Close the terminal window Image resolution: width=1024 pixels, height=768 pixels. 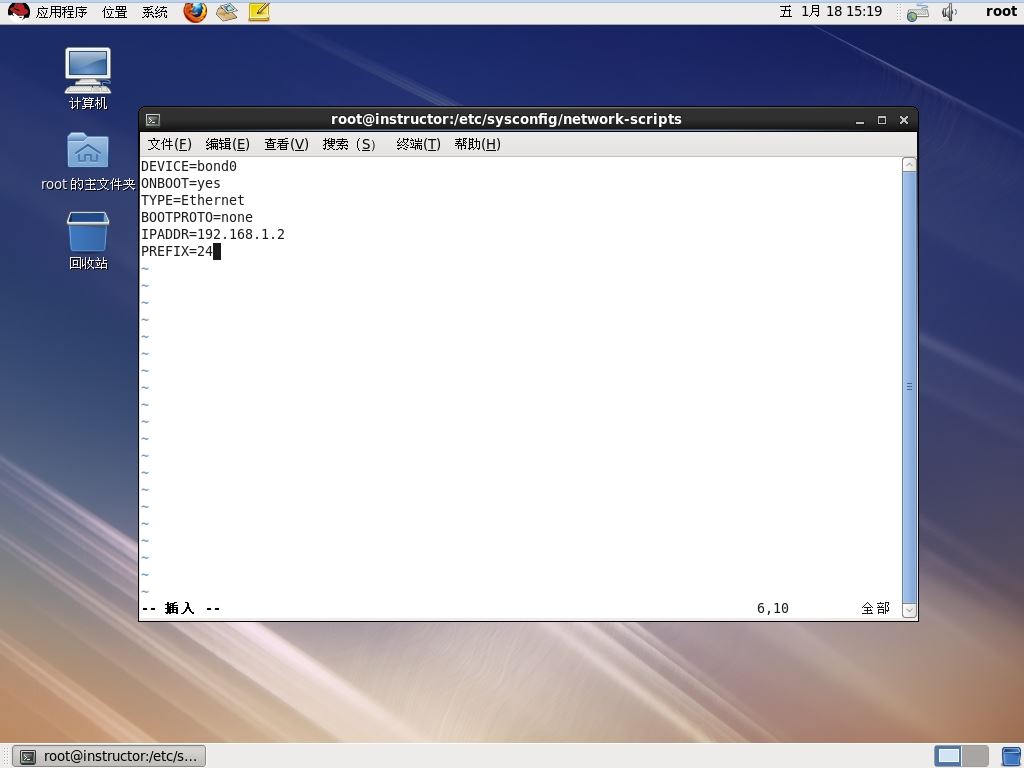(x=904, y=120)
